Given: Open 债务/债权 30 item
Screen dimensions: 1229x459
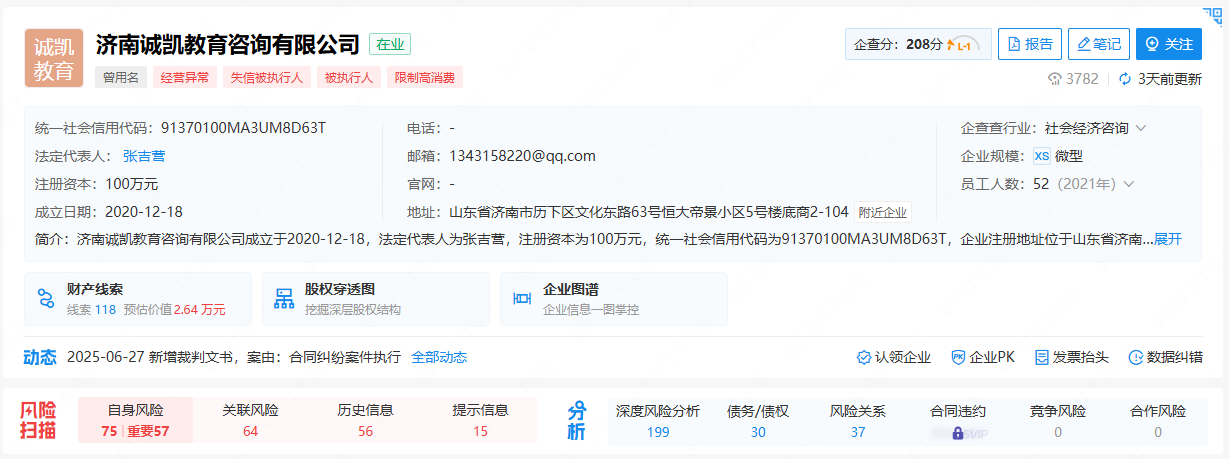Looking at the screenshot, I should [x=758, y=421].
